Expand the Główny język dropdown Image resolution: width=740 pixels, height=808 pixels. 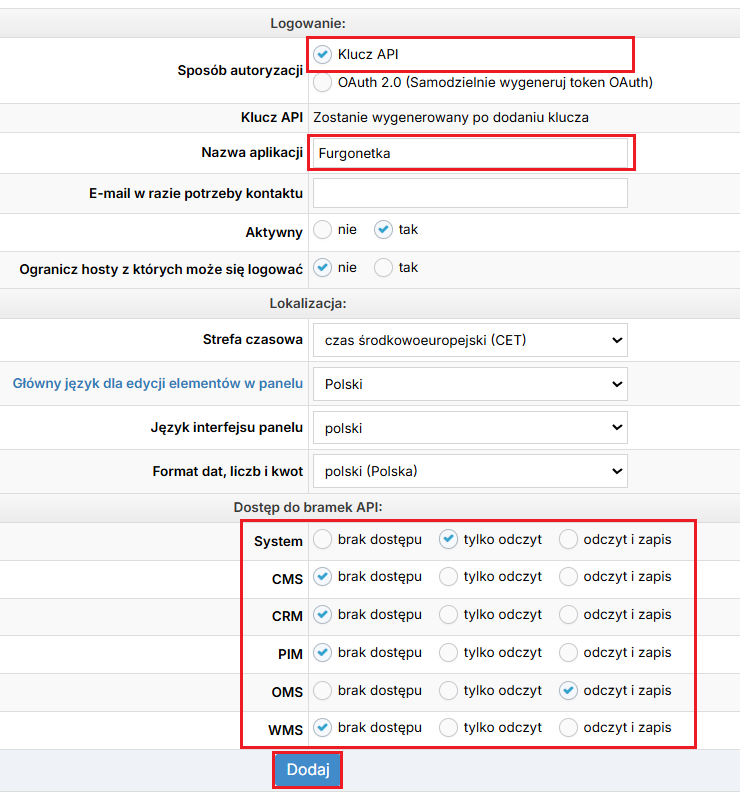(470, 384)
